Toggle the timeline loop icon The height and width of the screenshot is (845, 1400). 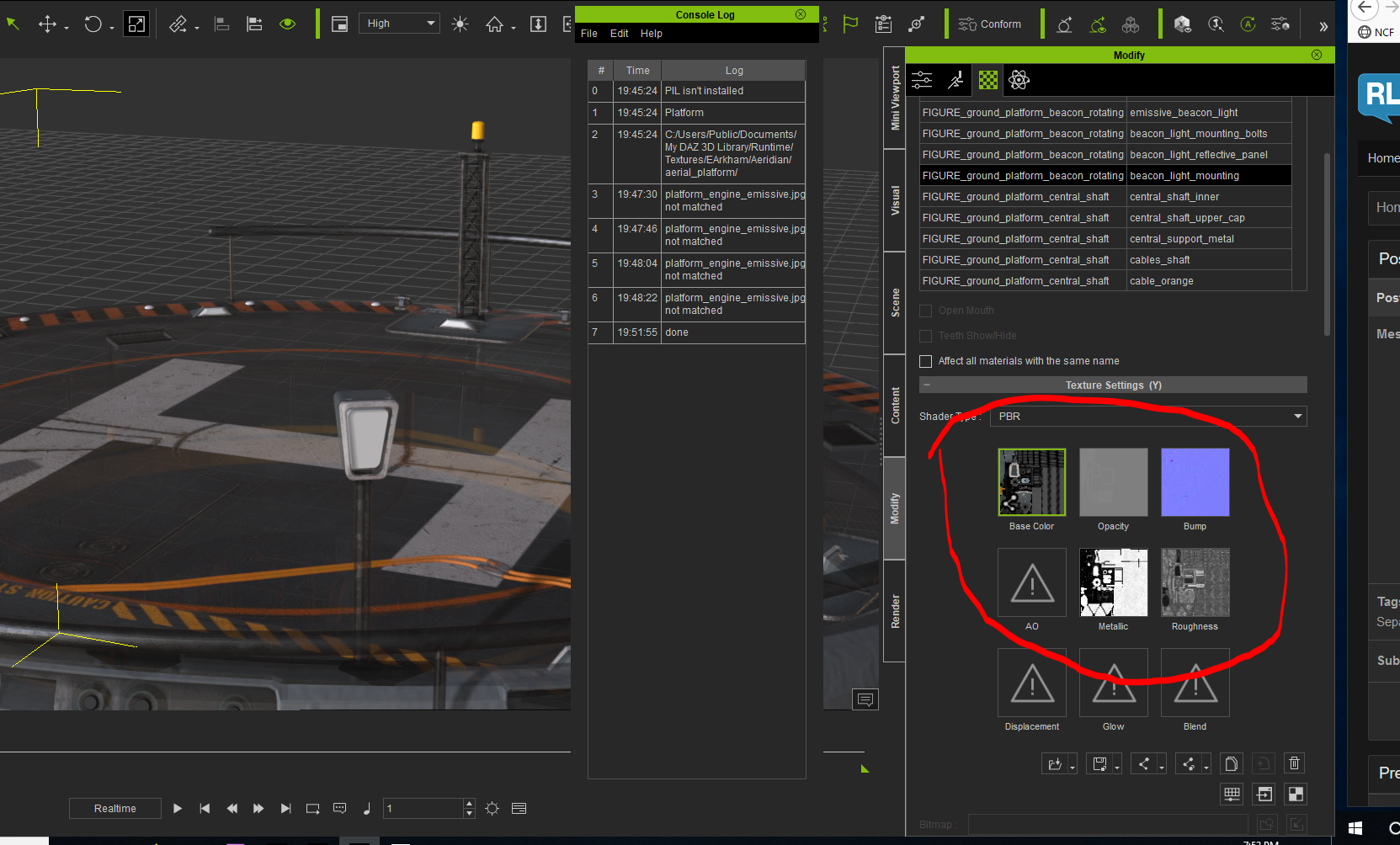[312, 809]
